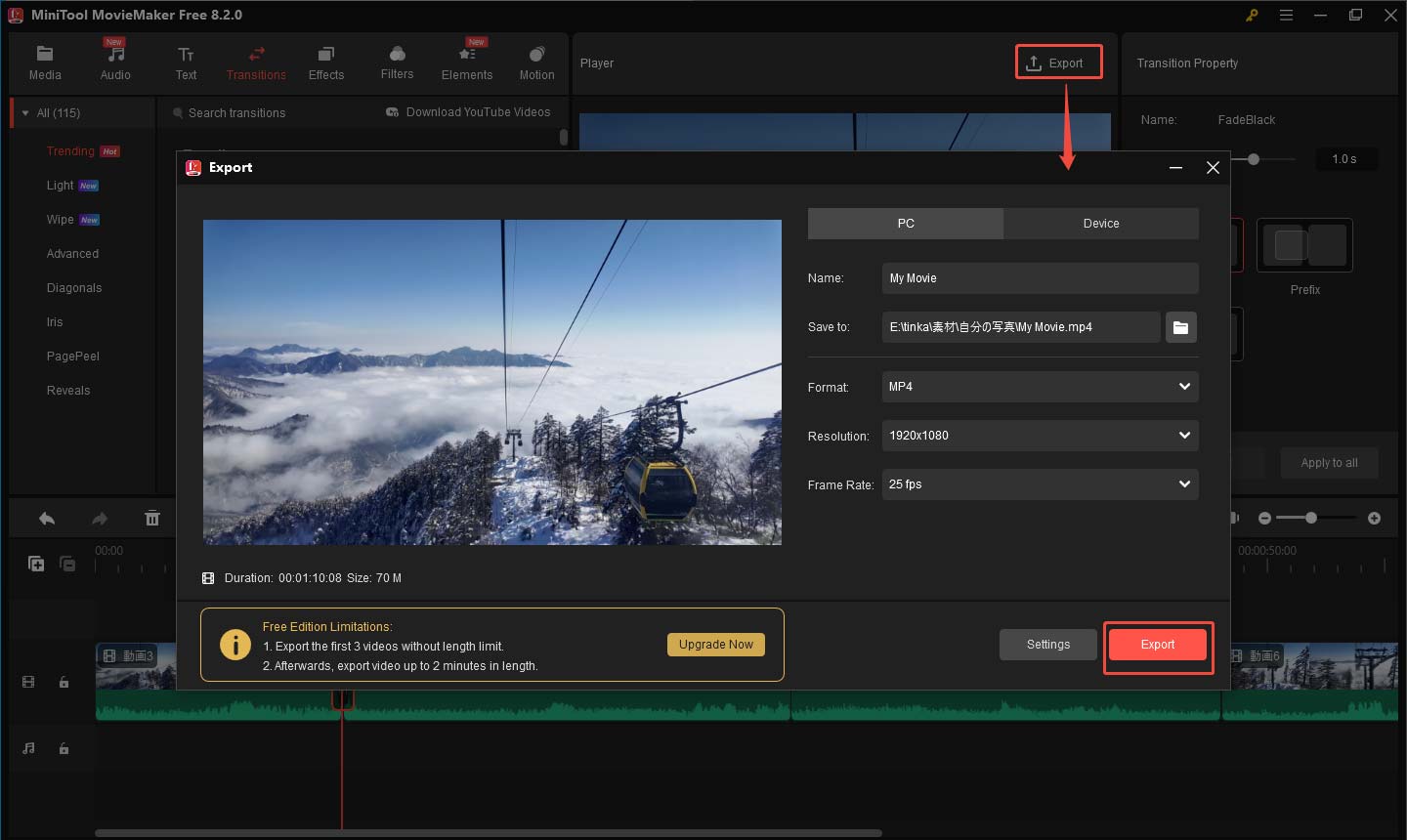Minimize the Export dialog
This screenshot has width=1407, height=840.
click(1175, 168)
